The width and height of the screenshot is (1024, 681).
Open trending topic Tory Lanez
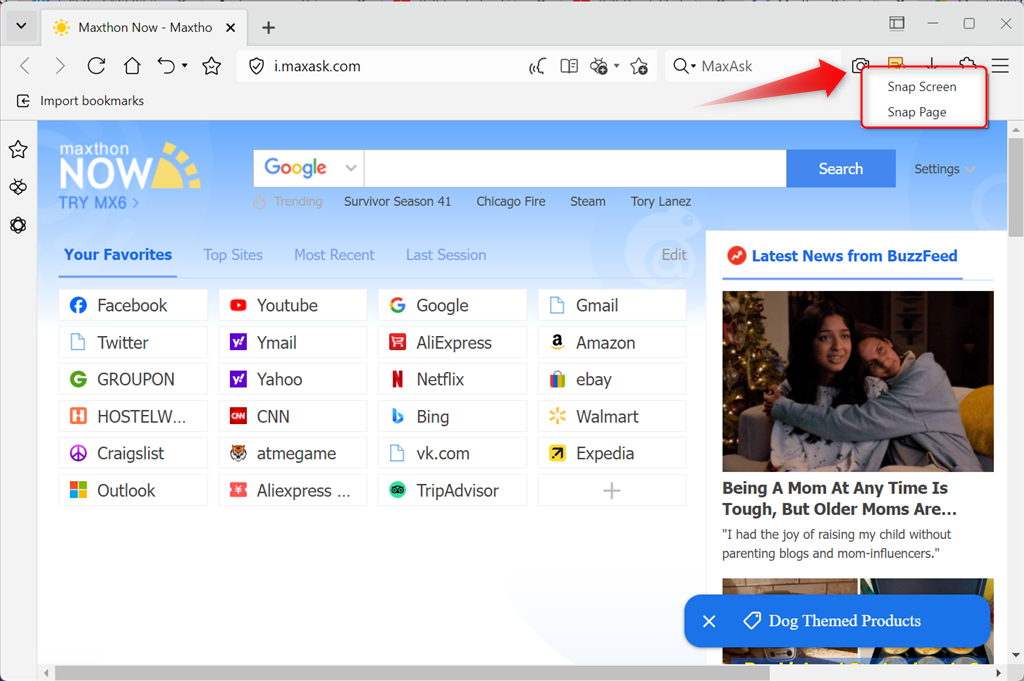[x=661, y=202]
